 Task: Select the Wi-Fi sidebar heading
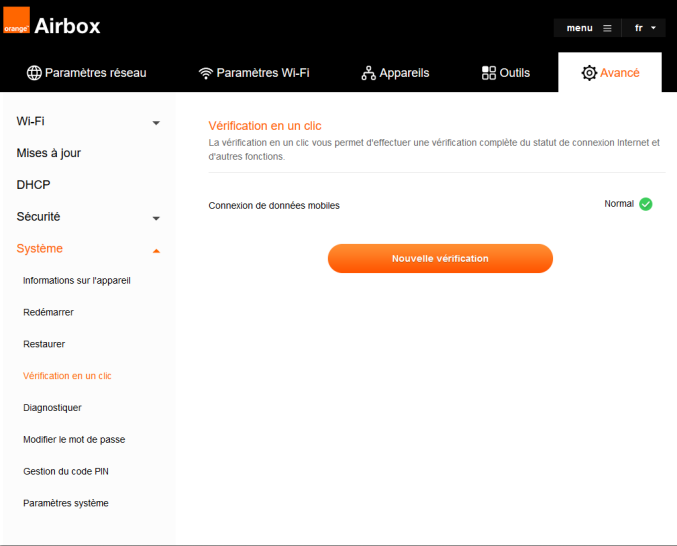click(x=30, y=121)
